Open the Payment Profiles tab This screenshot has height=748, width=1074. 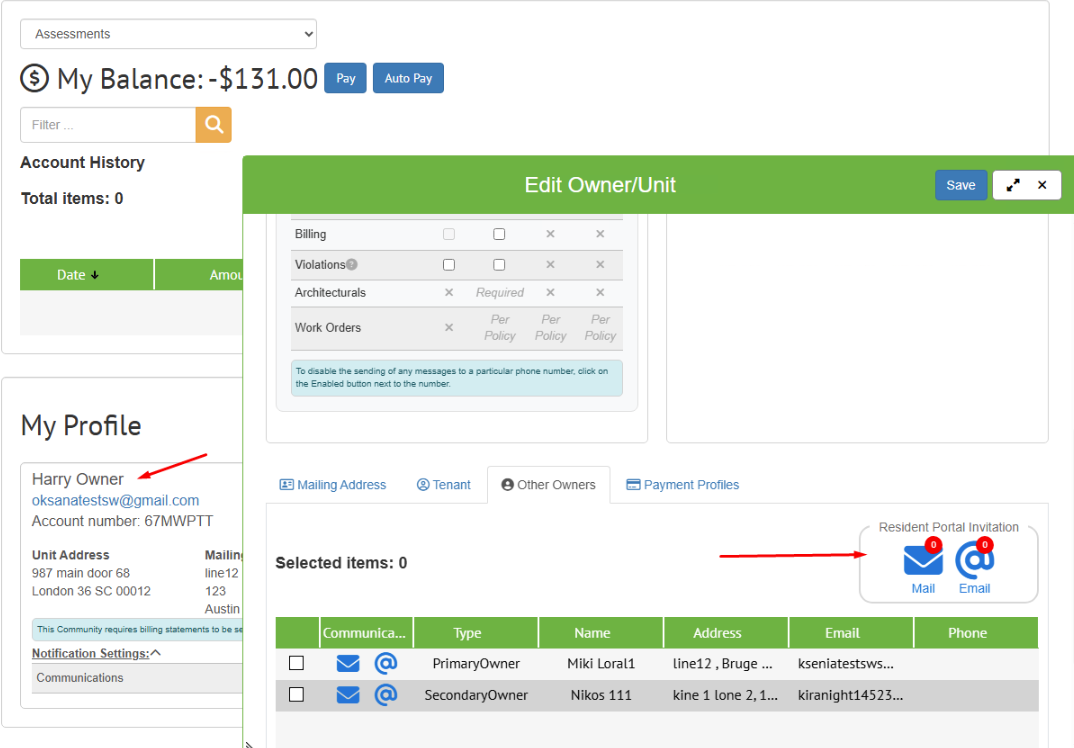coord(682,485)
